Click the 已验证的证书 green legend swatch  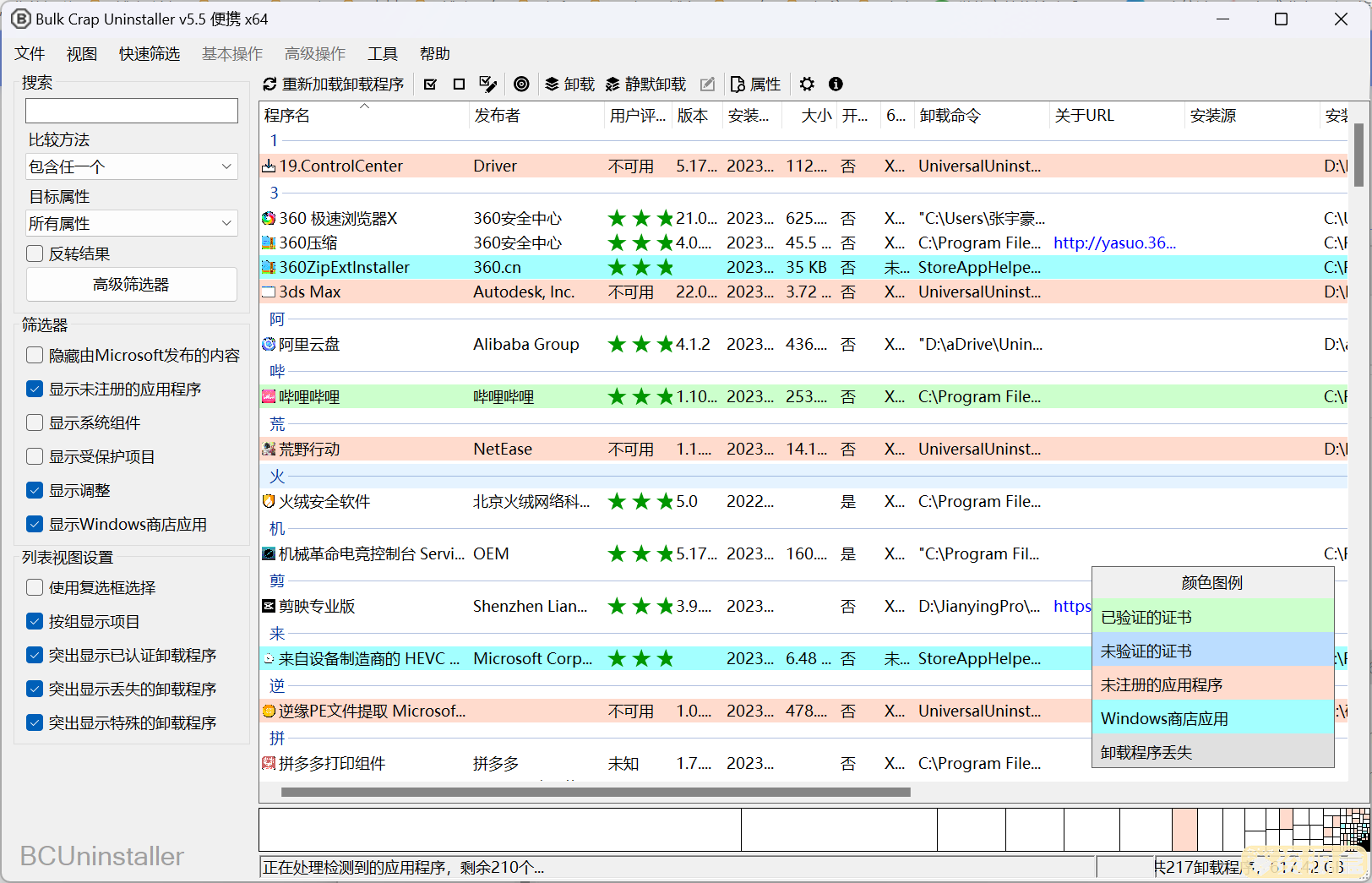(1213, 618)
